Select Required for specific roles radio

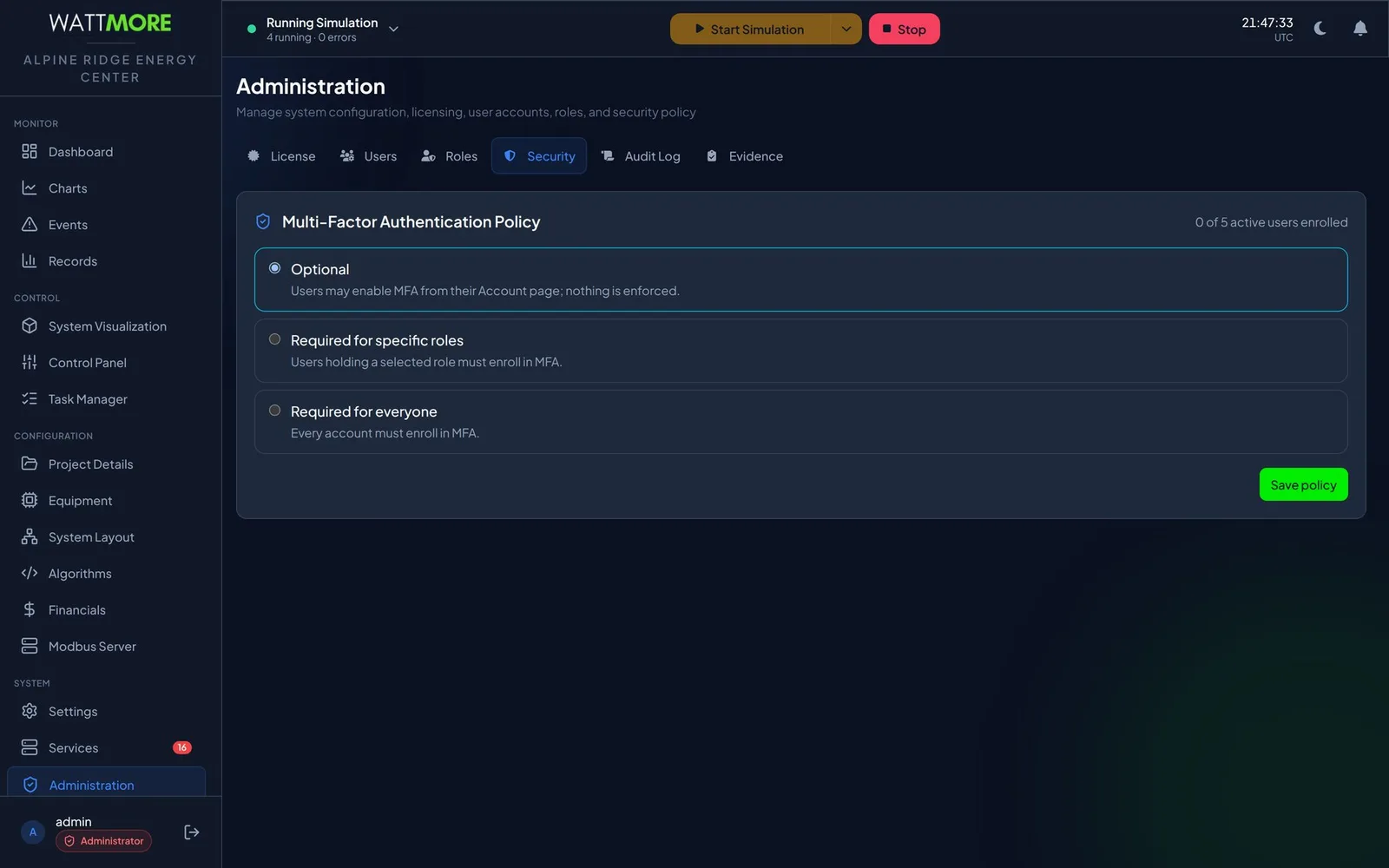[274, 339]
